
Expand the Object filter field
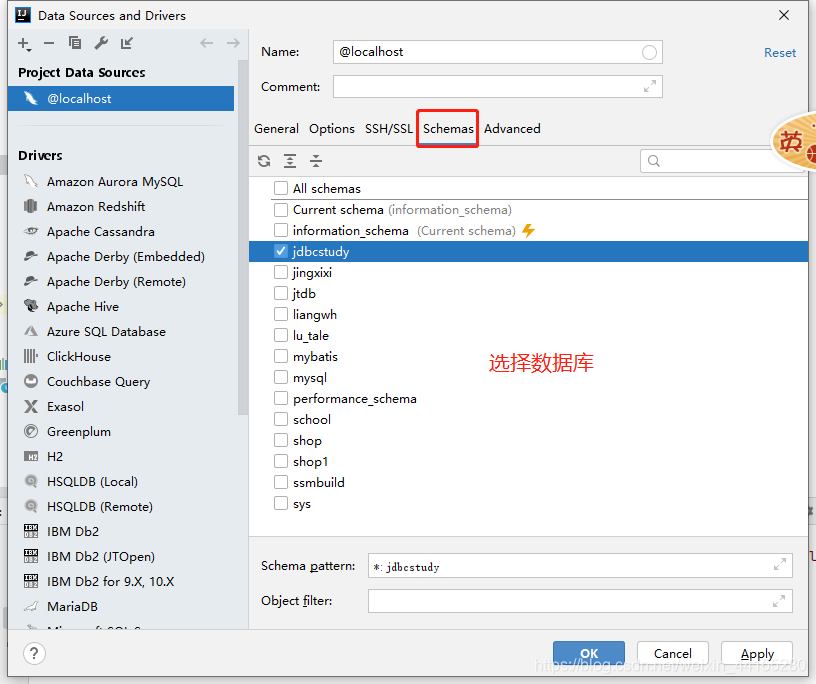coord(779,601)
